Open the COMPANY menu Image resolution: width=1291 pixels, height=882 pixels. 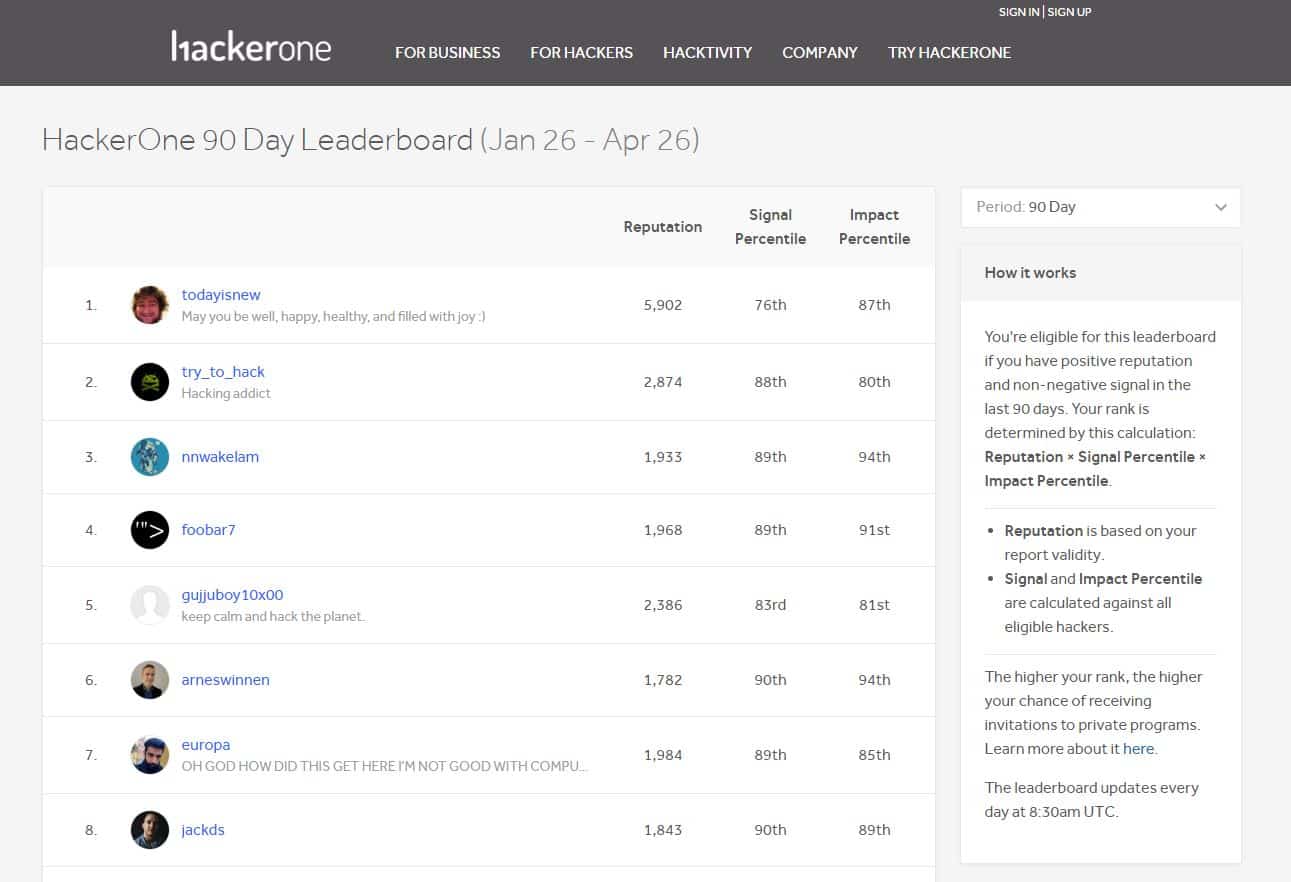click(820, 52)
